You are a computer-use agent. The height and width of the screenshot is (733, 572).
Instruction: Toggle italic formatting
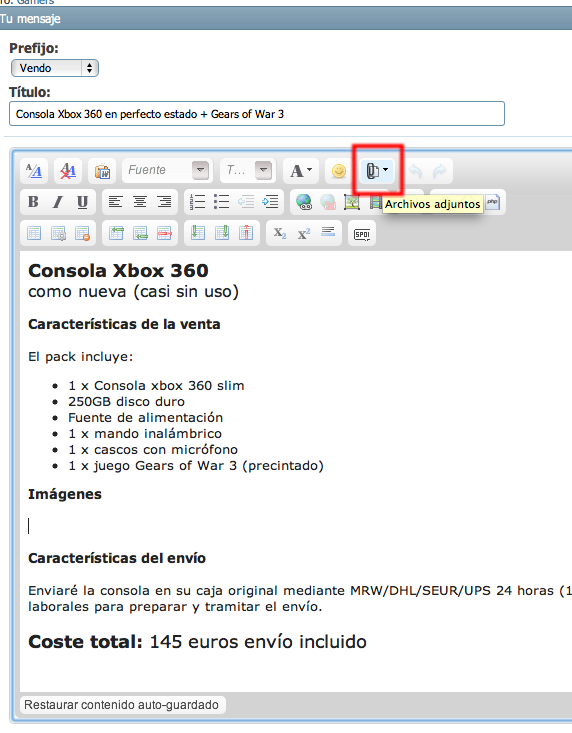pos(57,202)
